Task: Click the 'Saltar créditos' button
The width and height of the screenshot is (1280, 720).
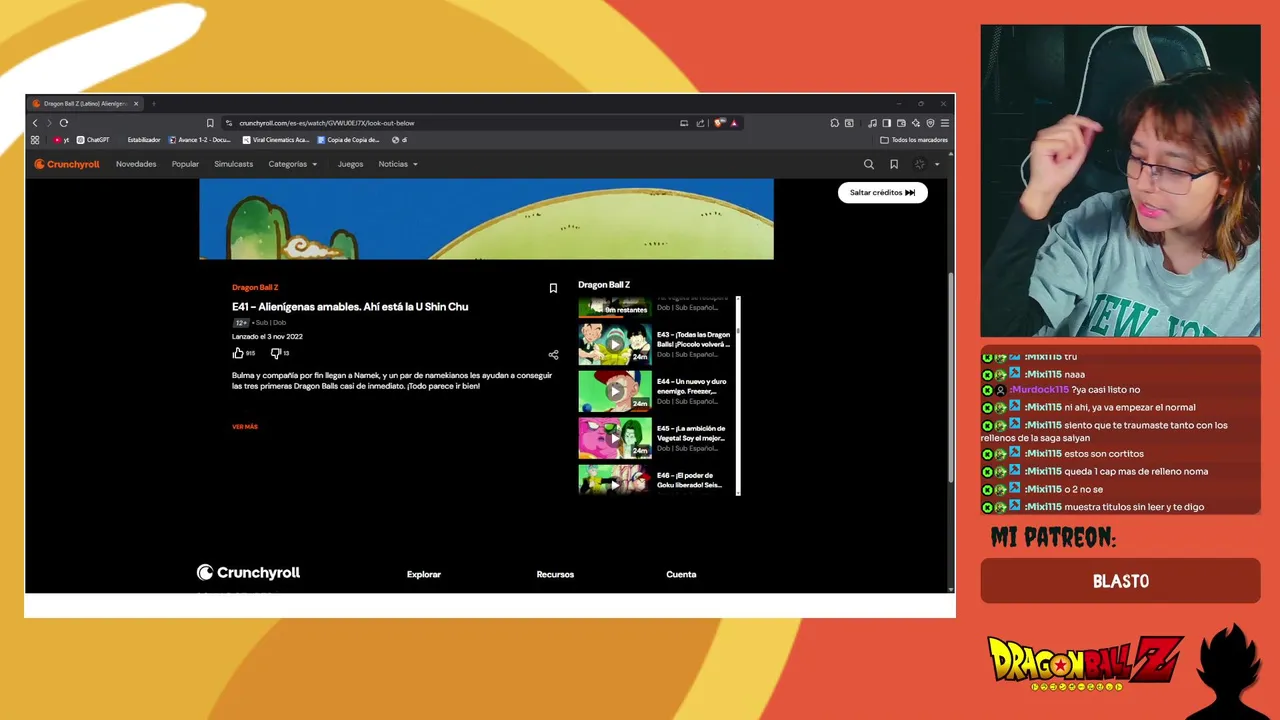Action: (882, 192)
